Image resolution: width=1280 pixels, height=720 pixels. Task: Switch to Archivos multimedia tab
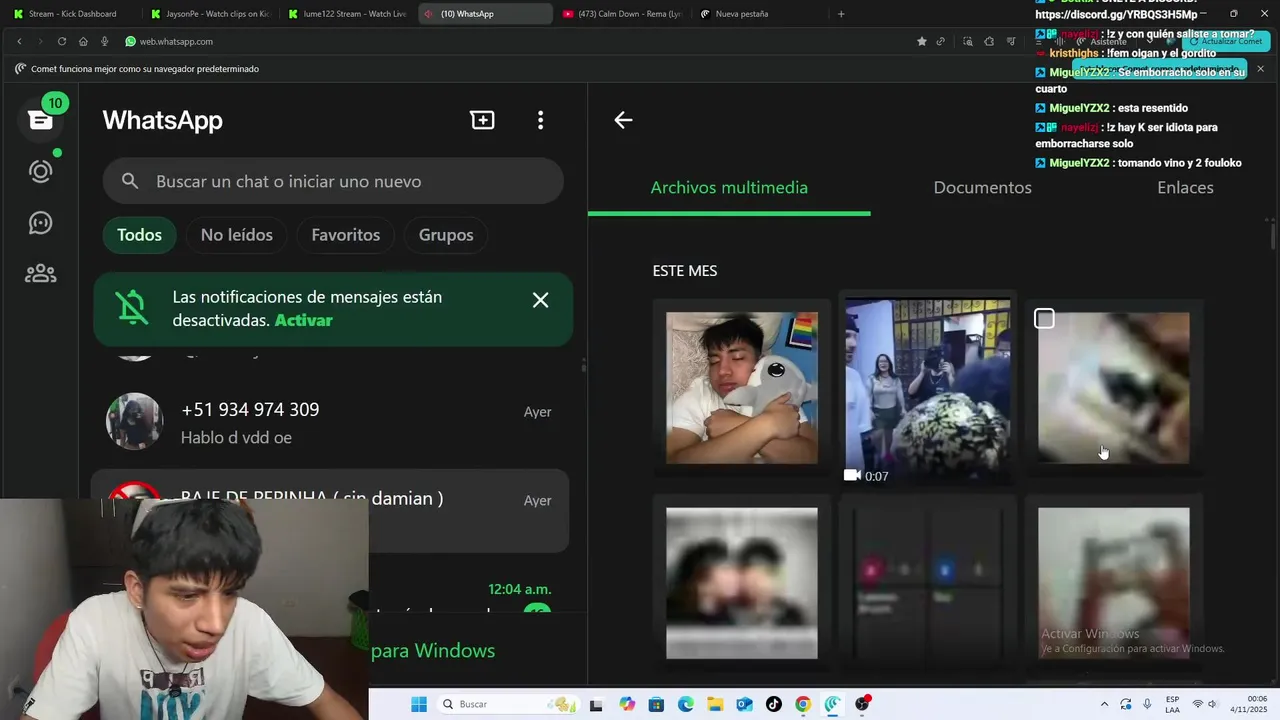coord(729,188)
